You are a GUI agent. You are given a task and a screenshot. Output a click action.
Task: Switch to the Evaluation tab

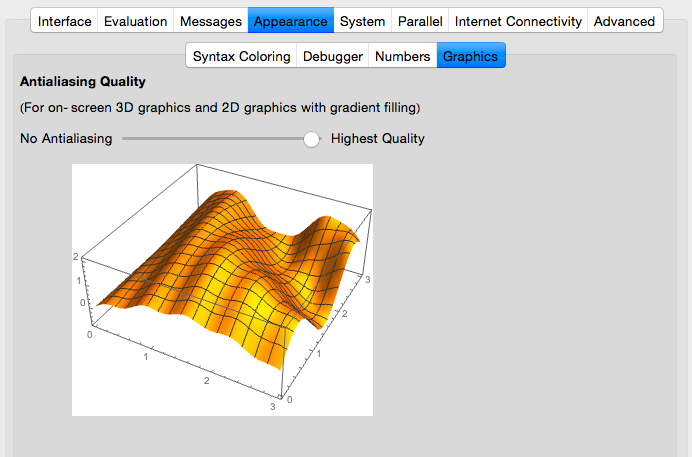[x=135, y=21]
